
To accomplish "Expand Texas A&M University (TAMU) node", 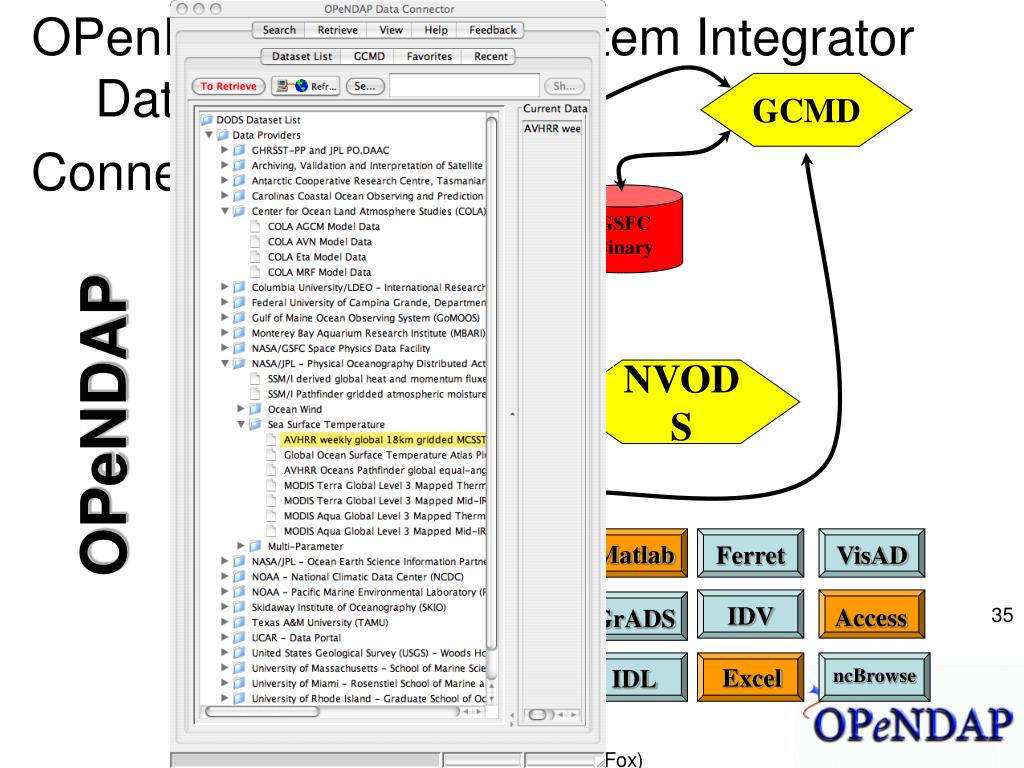I will (225, 622).
